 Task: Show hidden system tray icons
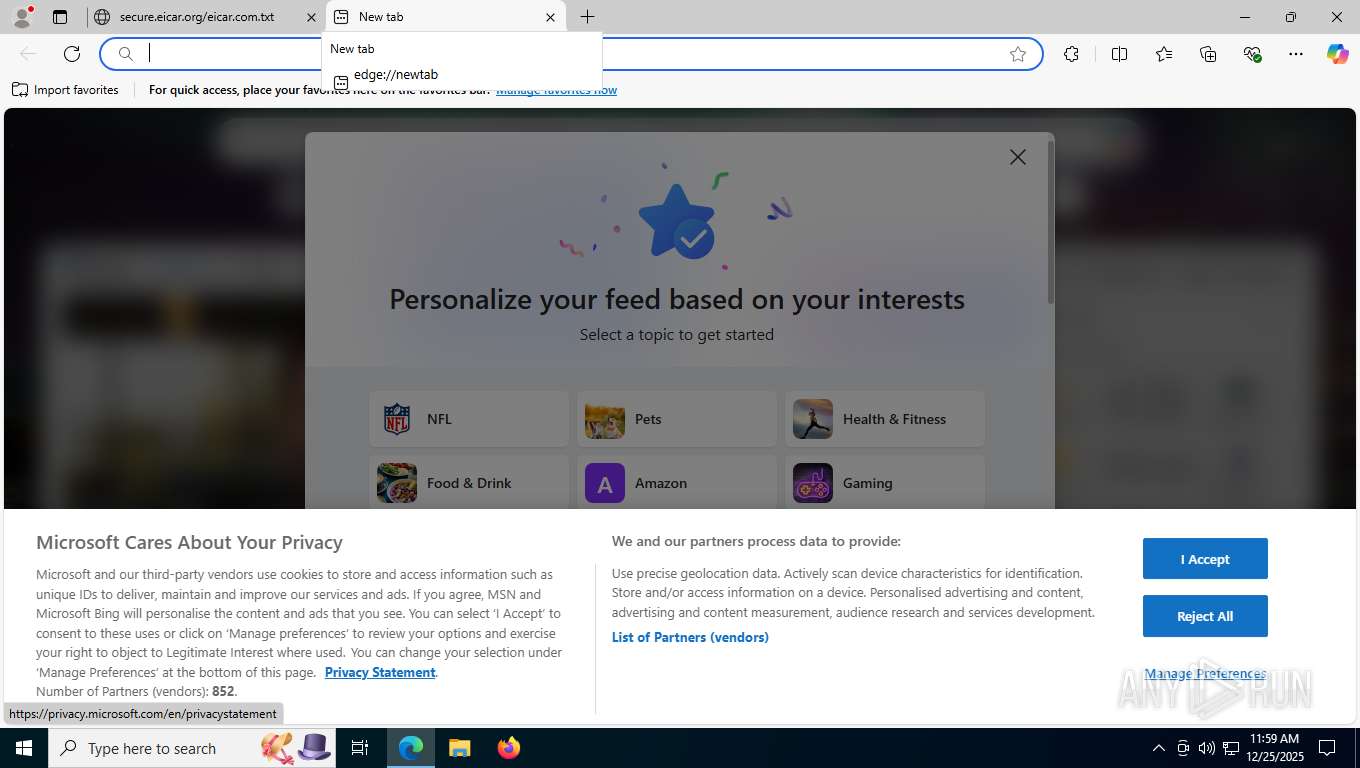(x=1159, y=748)
